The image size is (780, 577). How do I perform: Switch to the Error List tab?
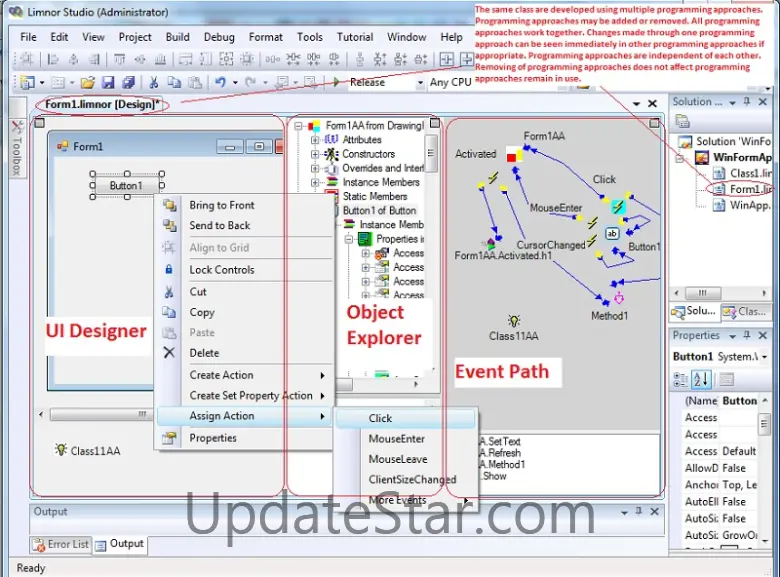point(61,544)
